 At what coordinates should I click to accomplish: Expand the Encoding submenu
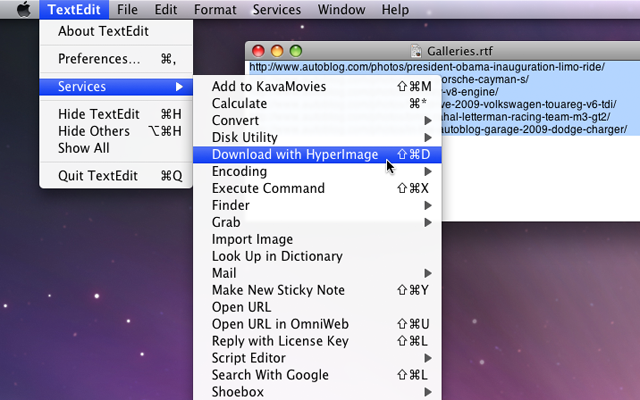pos(320,171)
